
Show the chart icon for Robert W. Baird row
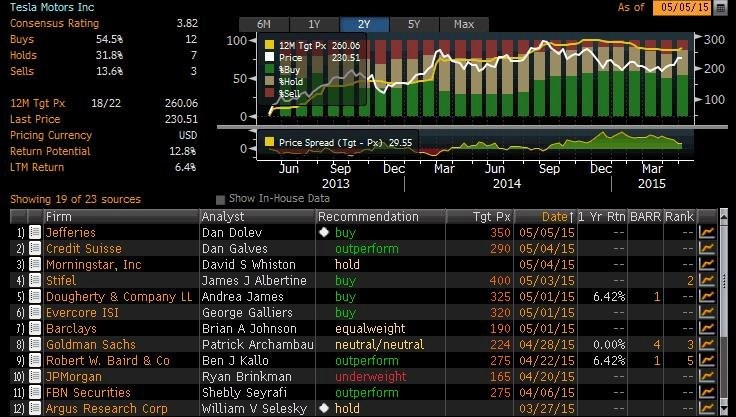706,360
